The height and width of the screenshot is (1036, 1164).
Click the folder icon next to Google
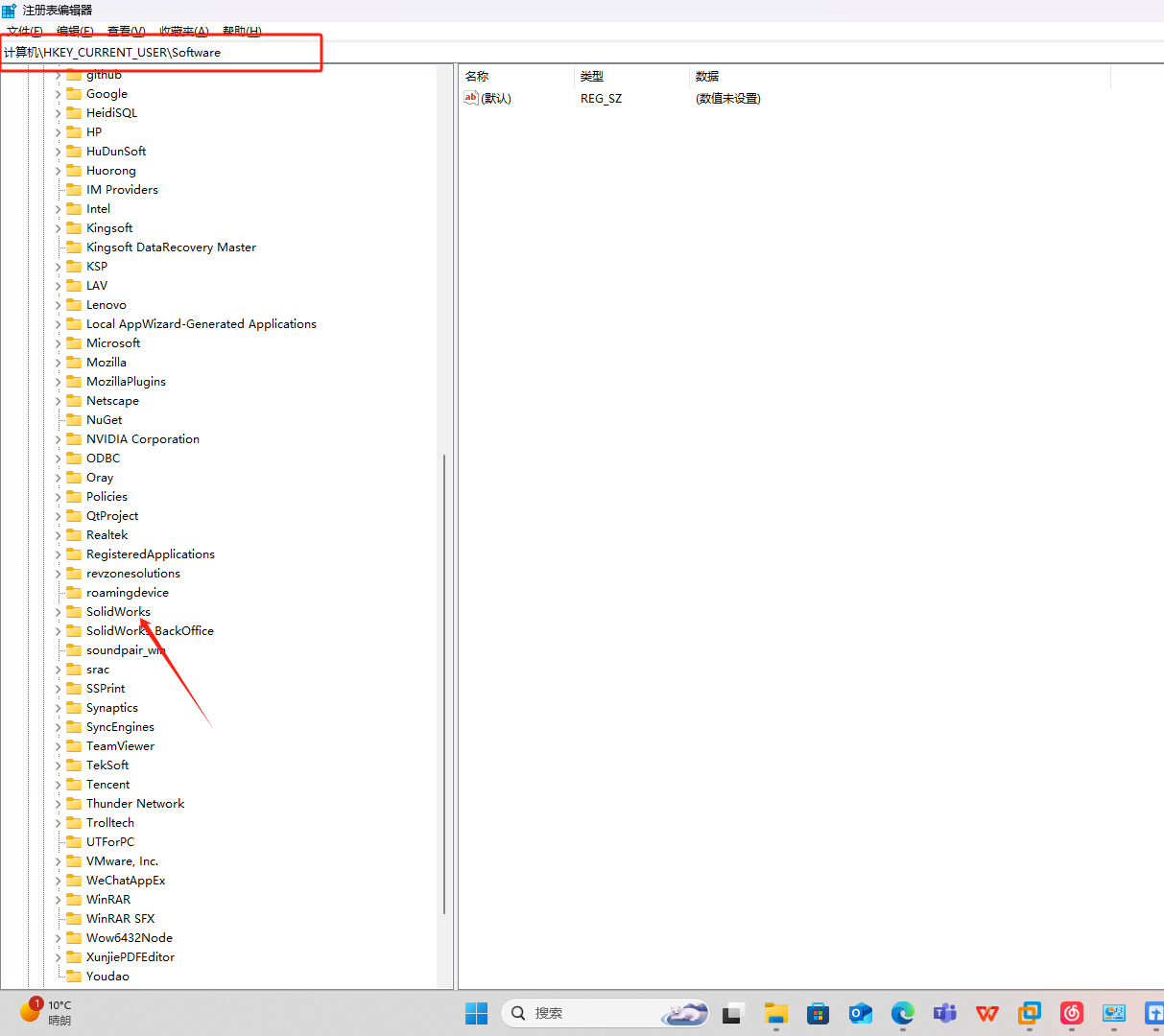pyautogui.click(x=74, y=93)
